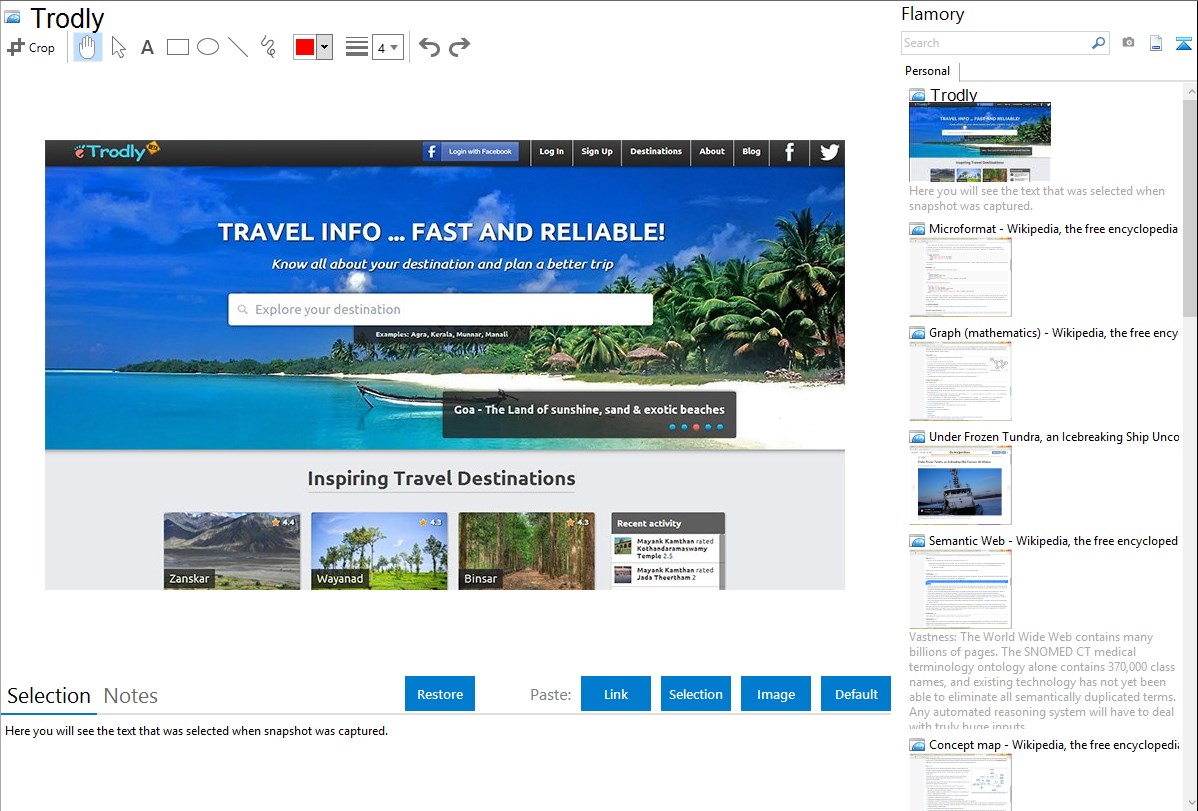Choose the text annotation tool
The height and width of the screenshot is (811, 1198).
coord(147,47)
